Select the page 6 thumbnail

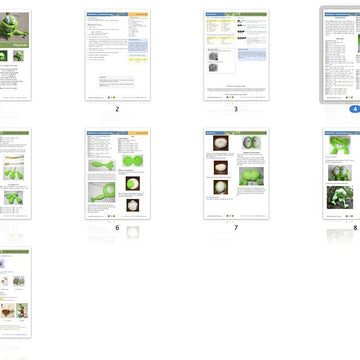[118, 174]
